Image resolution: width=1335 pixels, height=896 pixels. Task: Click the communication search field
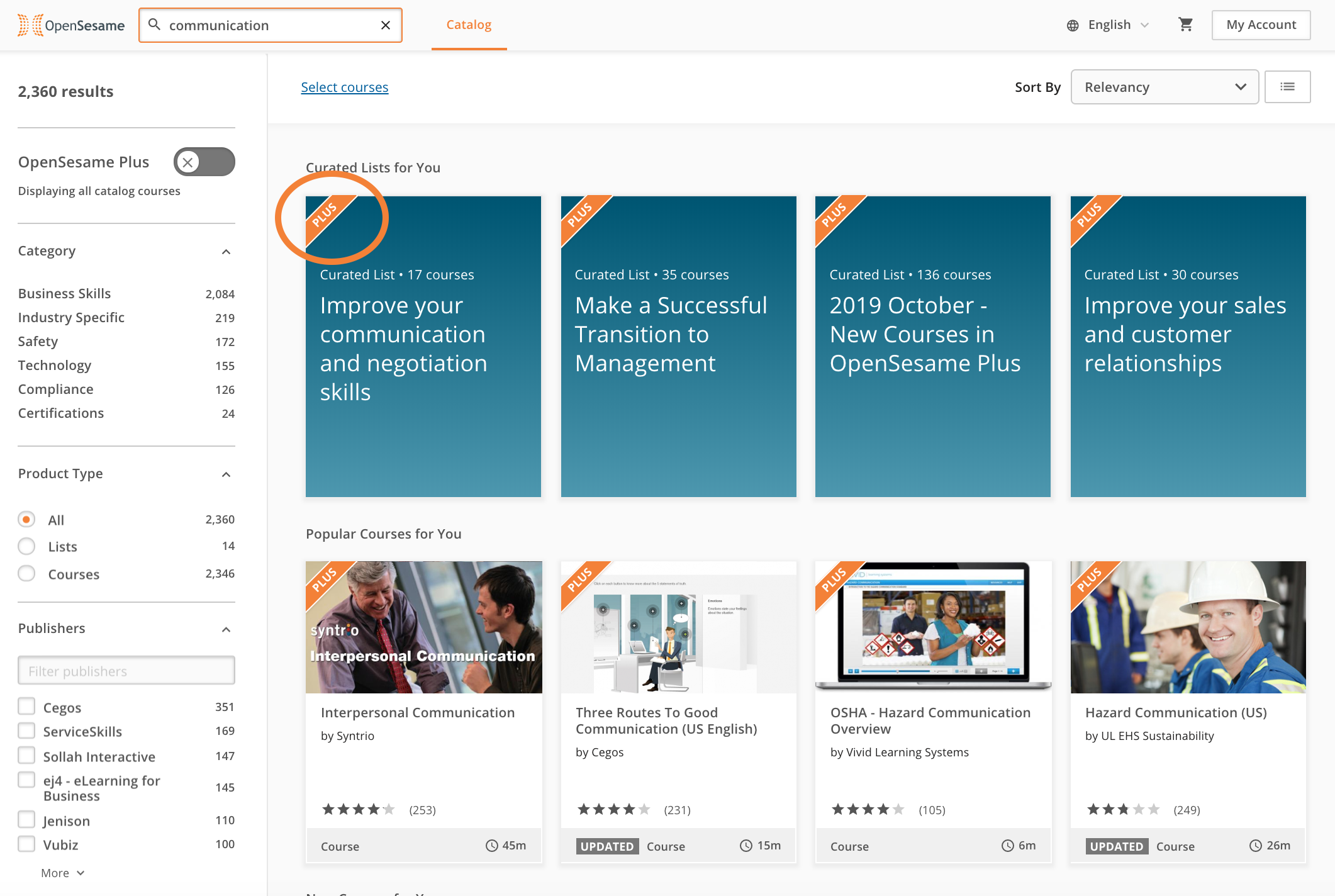tap(270, 25)
